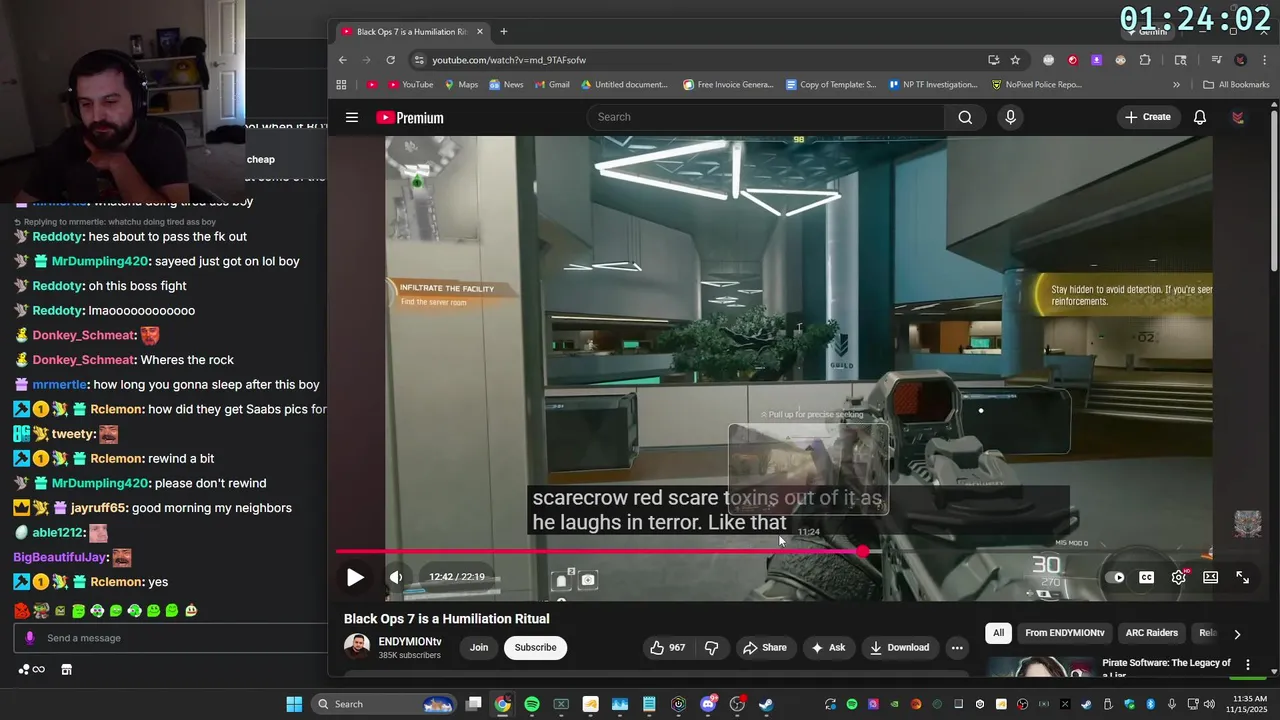Viewport: 1280px width, 720px height.
Task: Click the chat Send a message field
Action: (x=170, y=638)
